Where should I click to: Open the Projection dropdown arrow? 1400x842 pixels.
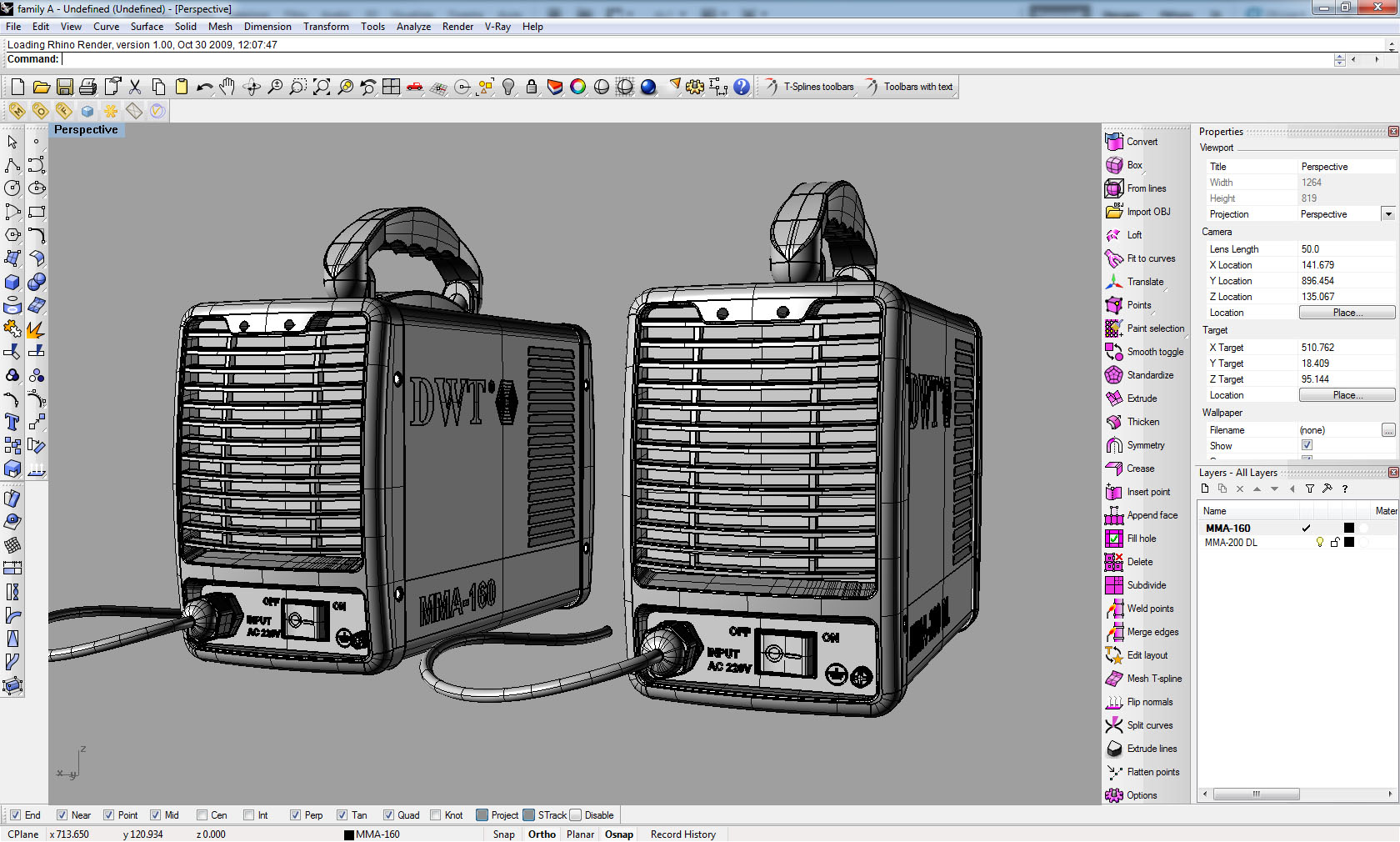(x=1387, y=214)
